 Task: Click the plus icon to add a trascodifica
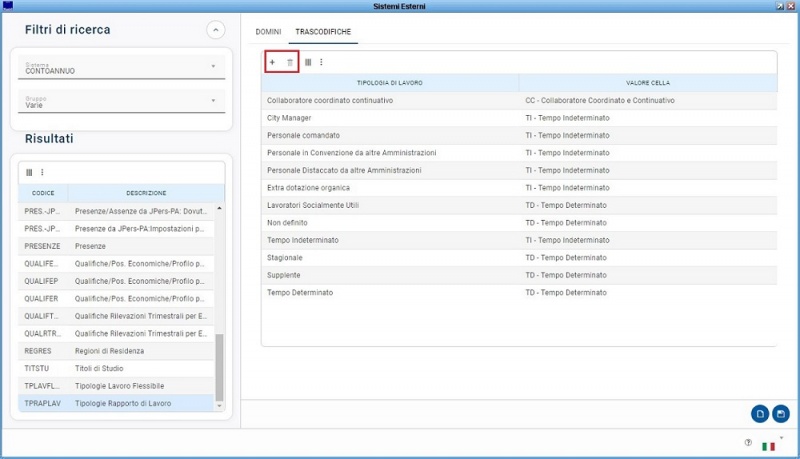(x=272, y=62)
